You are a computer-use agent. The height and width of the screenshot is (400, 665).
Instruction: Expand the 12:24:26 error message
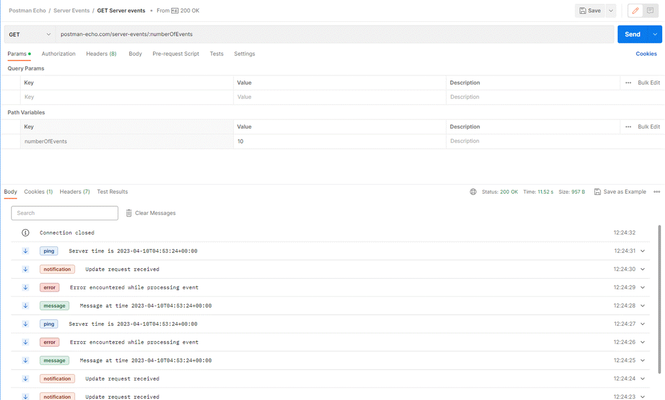(643, 342)
